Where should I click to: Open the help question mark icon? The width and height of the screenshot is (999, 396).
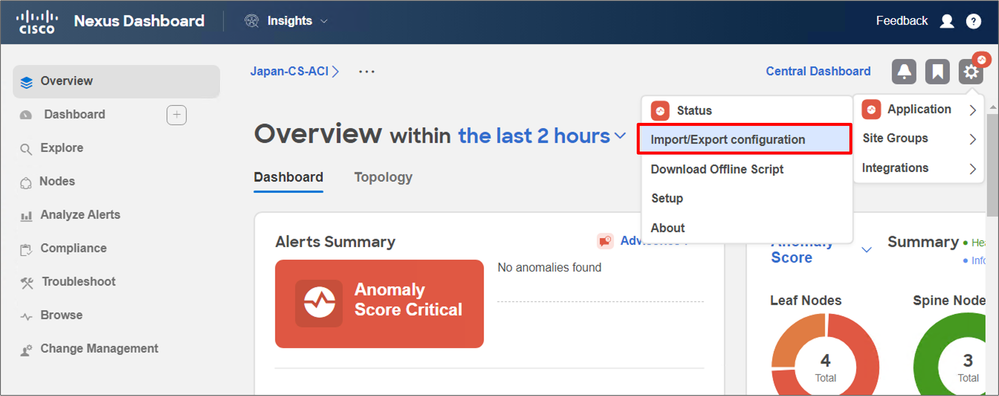974,21
